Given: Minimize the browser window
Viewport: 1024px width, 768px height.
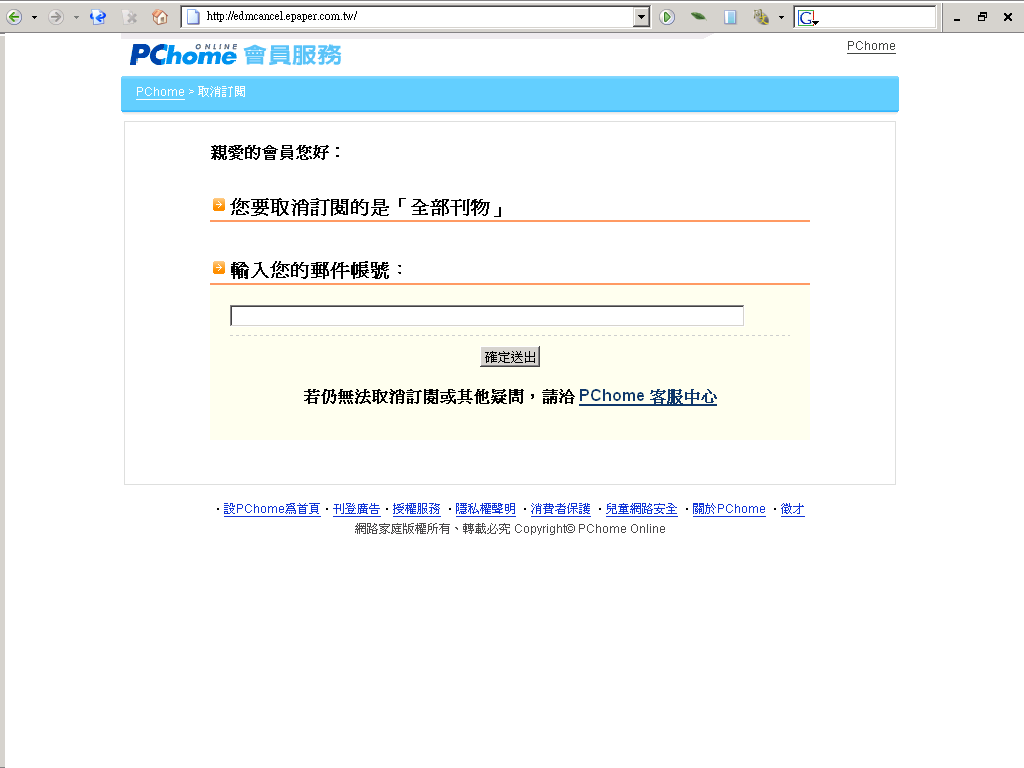Looking at the screenshot, I should click(957, 18).
